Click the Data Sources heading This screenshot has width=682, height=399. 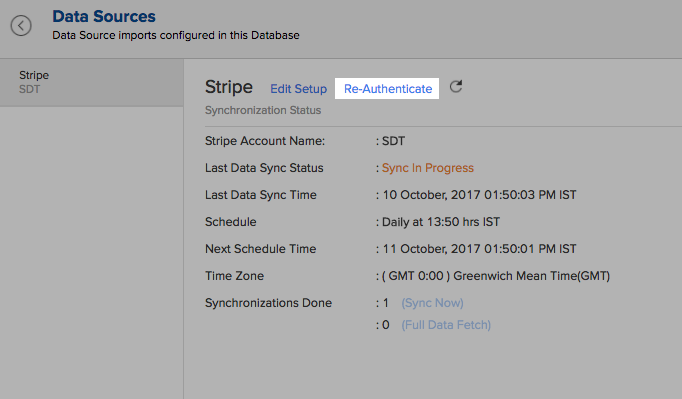104,17
